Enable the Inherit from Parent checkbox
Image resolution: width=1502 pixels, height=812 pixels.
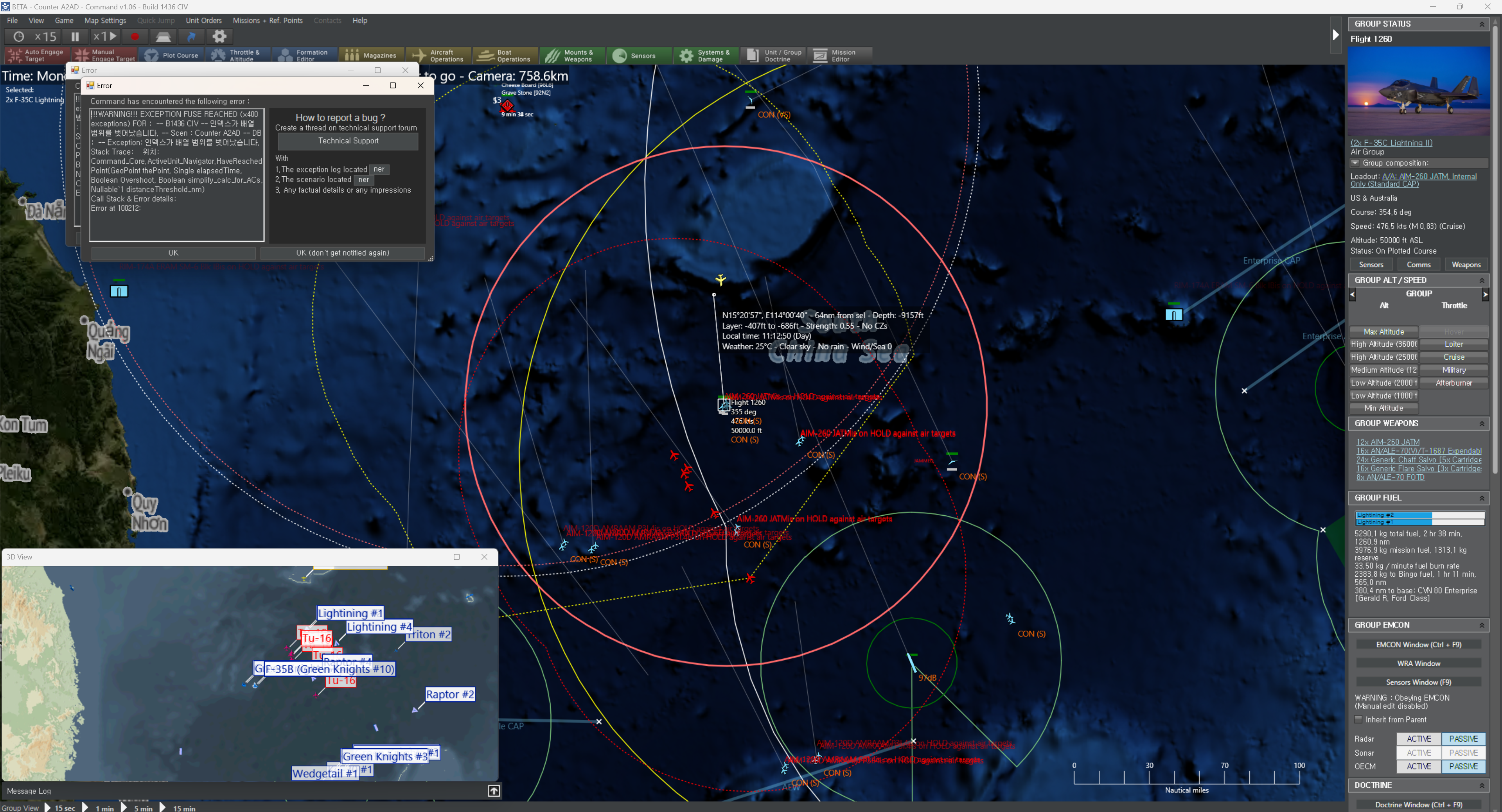1358,719
